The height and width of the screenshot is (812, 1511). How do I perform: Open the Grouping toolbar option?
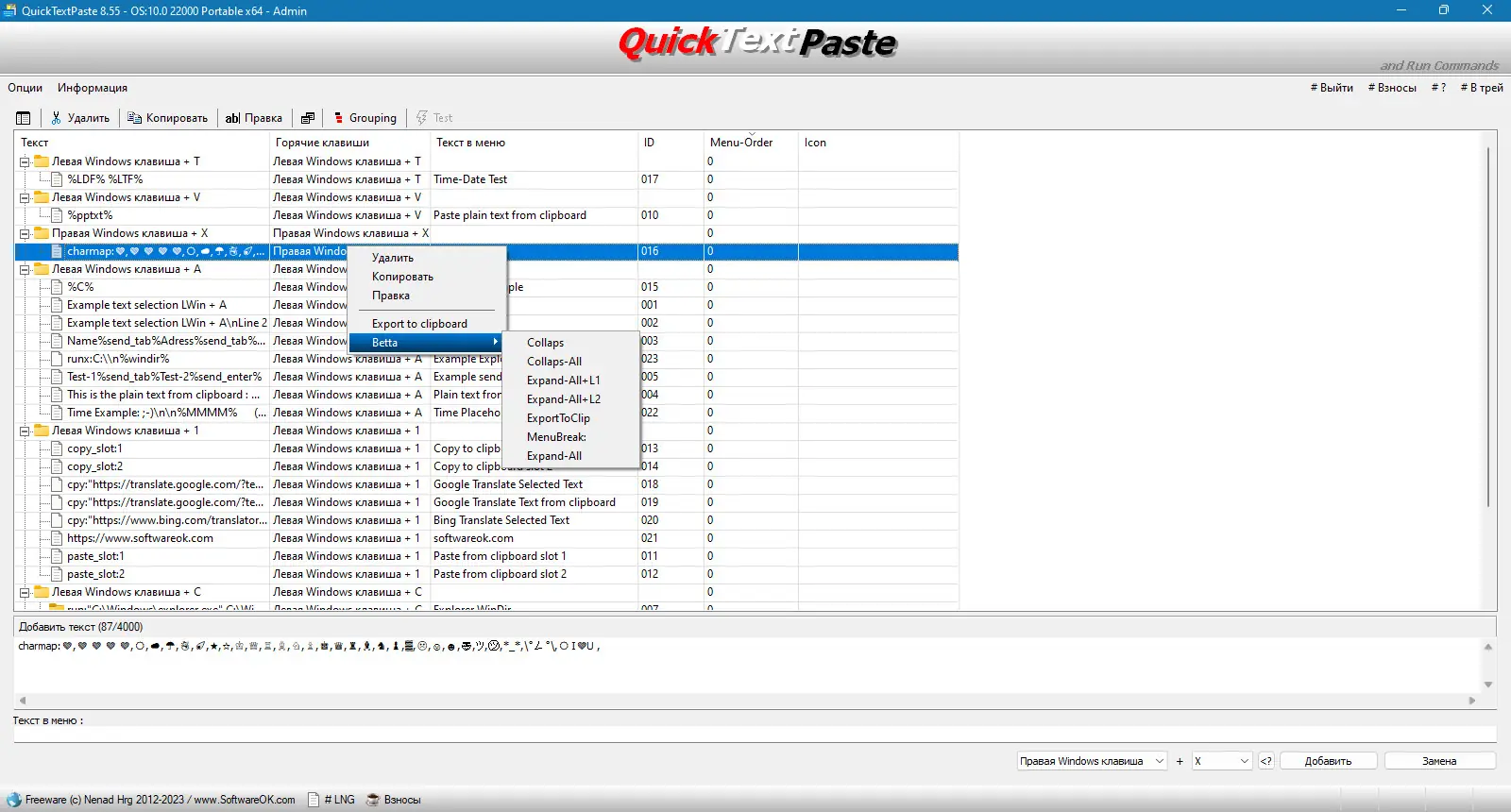tap(365, 118)
